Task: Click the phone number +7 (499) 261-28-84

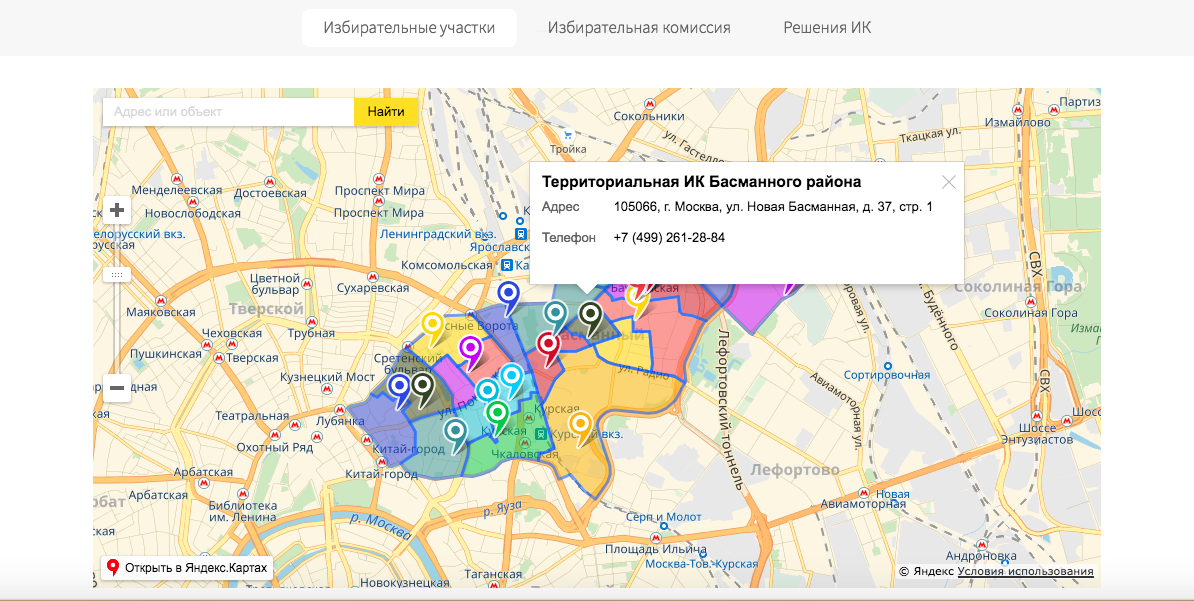Action: (x=669, y=238)
